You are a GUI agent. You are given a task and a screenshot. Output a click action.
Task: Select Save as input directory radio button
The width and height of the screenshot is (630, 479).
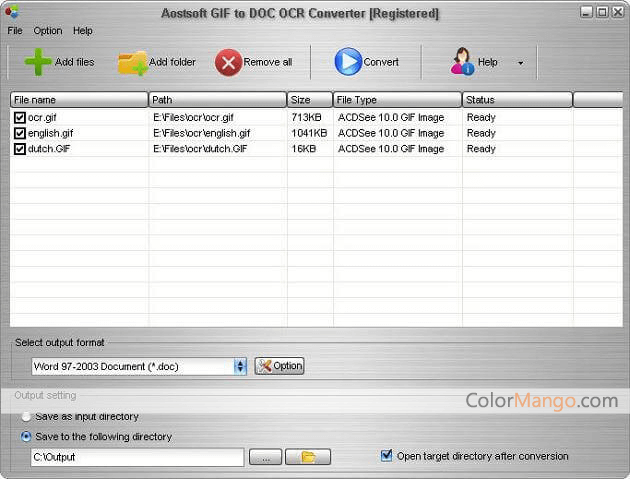[26, 417]
